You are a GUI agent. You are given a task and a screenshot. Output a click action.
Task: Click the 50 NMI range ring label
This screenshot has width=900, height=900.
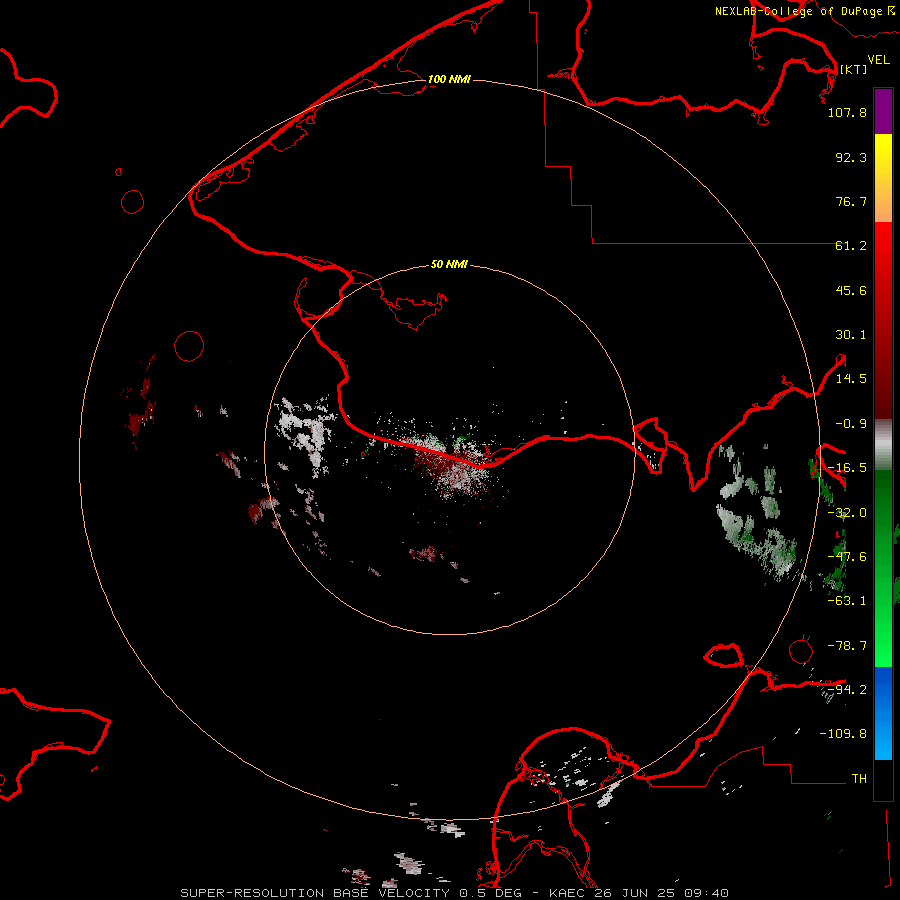449,264
